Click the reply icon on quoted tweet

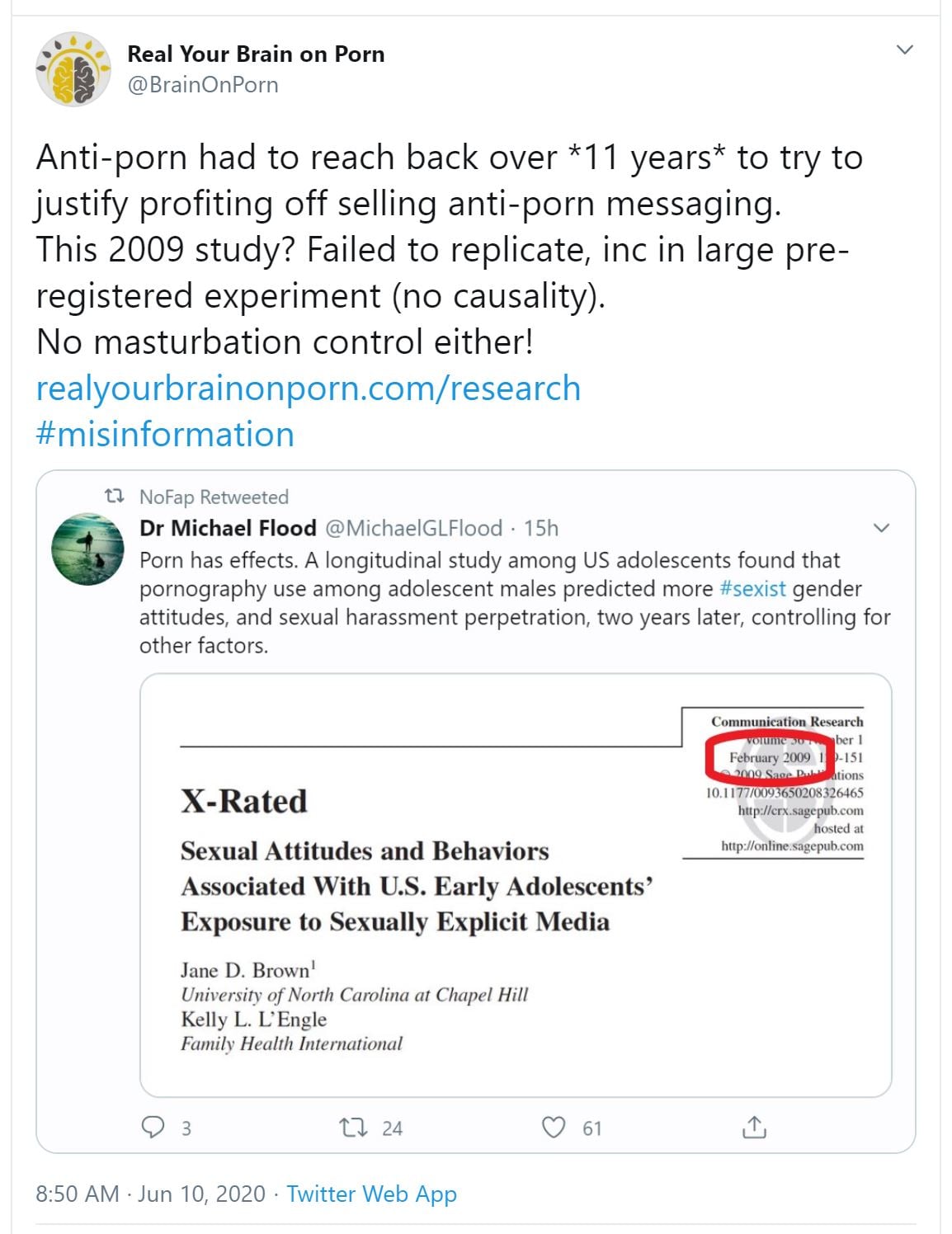153,1127
